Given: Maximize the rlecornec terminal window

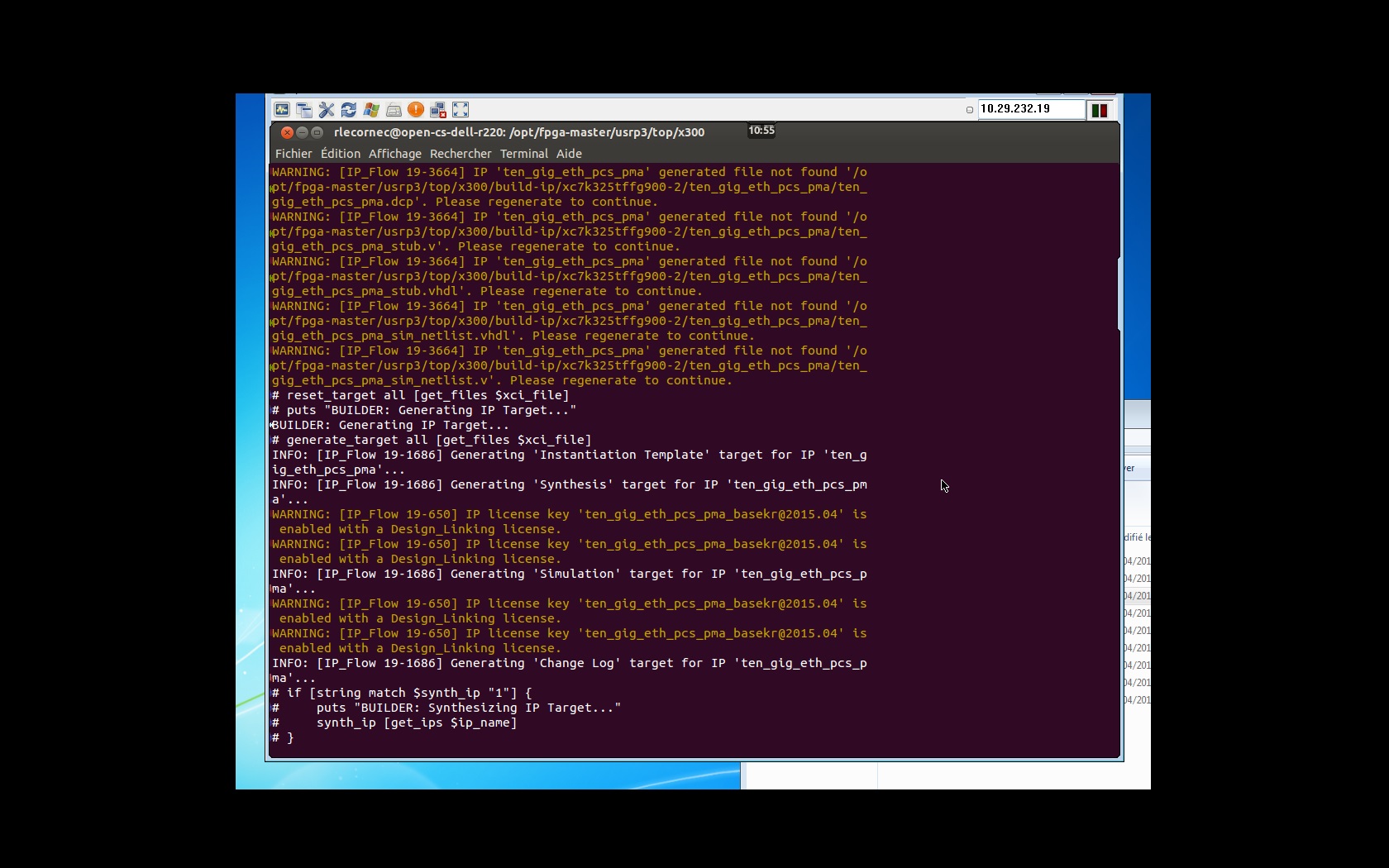Looking at the screenshot, I should (317, 132).
